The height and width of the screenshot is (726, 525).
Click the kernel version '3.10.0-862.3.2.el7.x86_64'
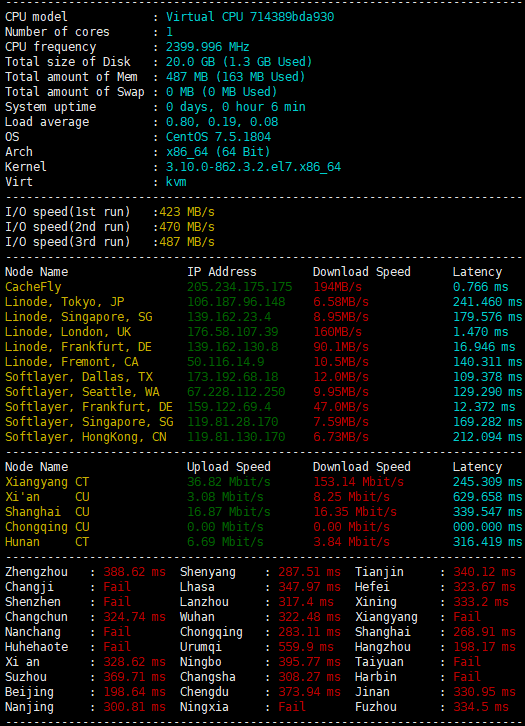[253, 167]
